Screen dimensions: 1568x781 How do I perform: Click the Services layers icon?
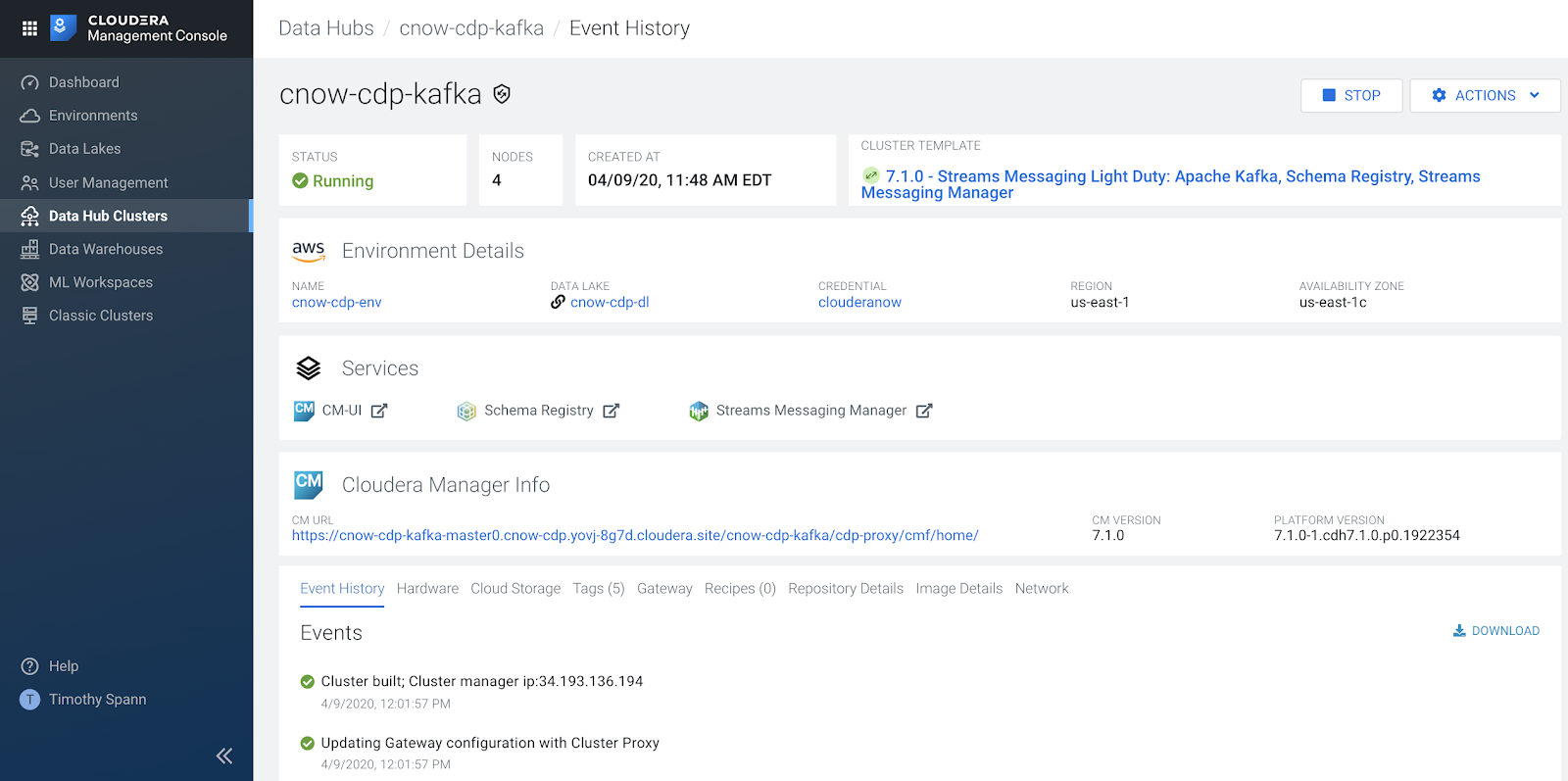(x=309, y=368)
